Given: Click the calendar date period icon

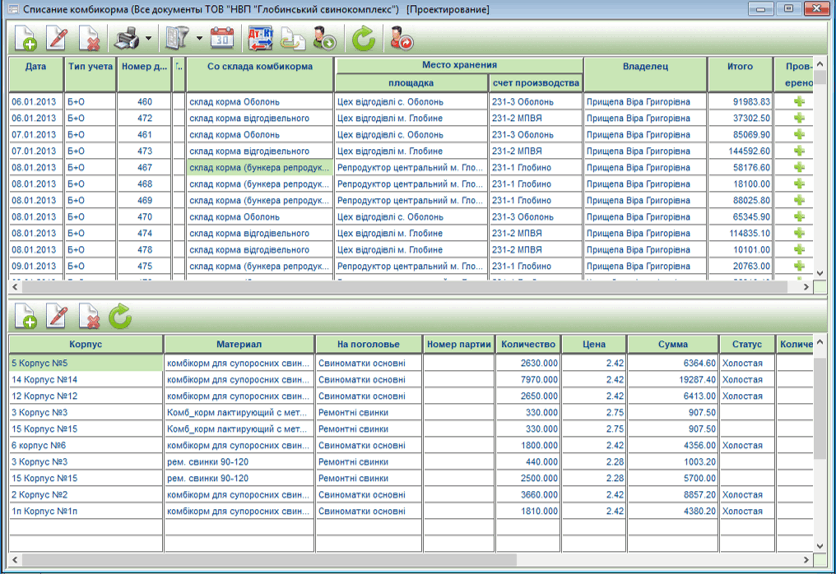Looking at the screenshot, I should click(222, 40).
